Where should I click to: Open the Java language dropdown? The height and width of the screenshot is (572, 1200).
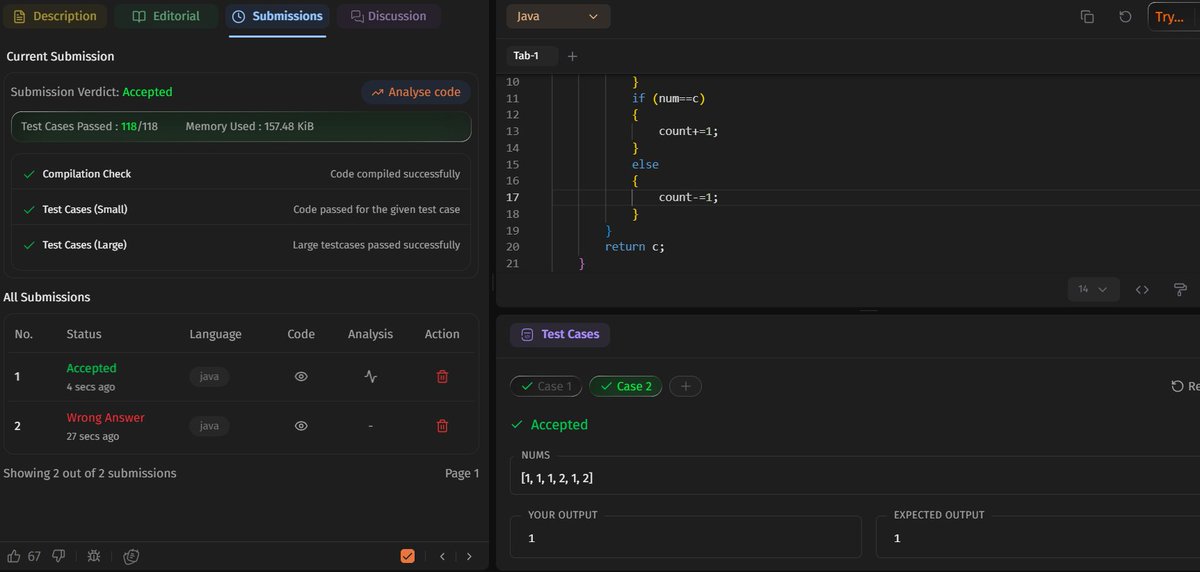[558, 16]
